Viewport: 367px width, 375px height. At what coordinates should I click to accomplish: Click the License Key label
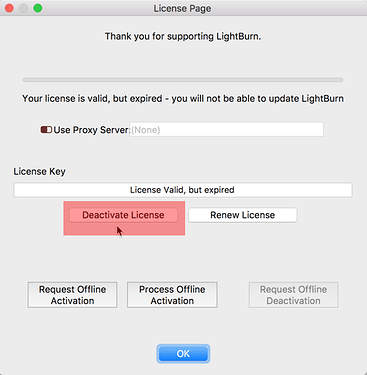(x=39, y=171)
